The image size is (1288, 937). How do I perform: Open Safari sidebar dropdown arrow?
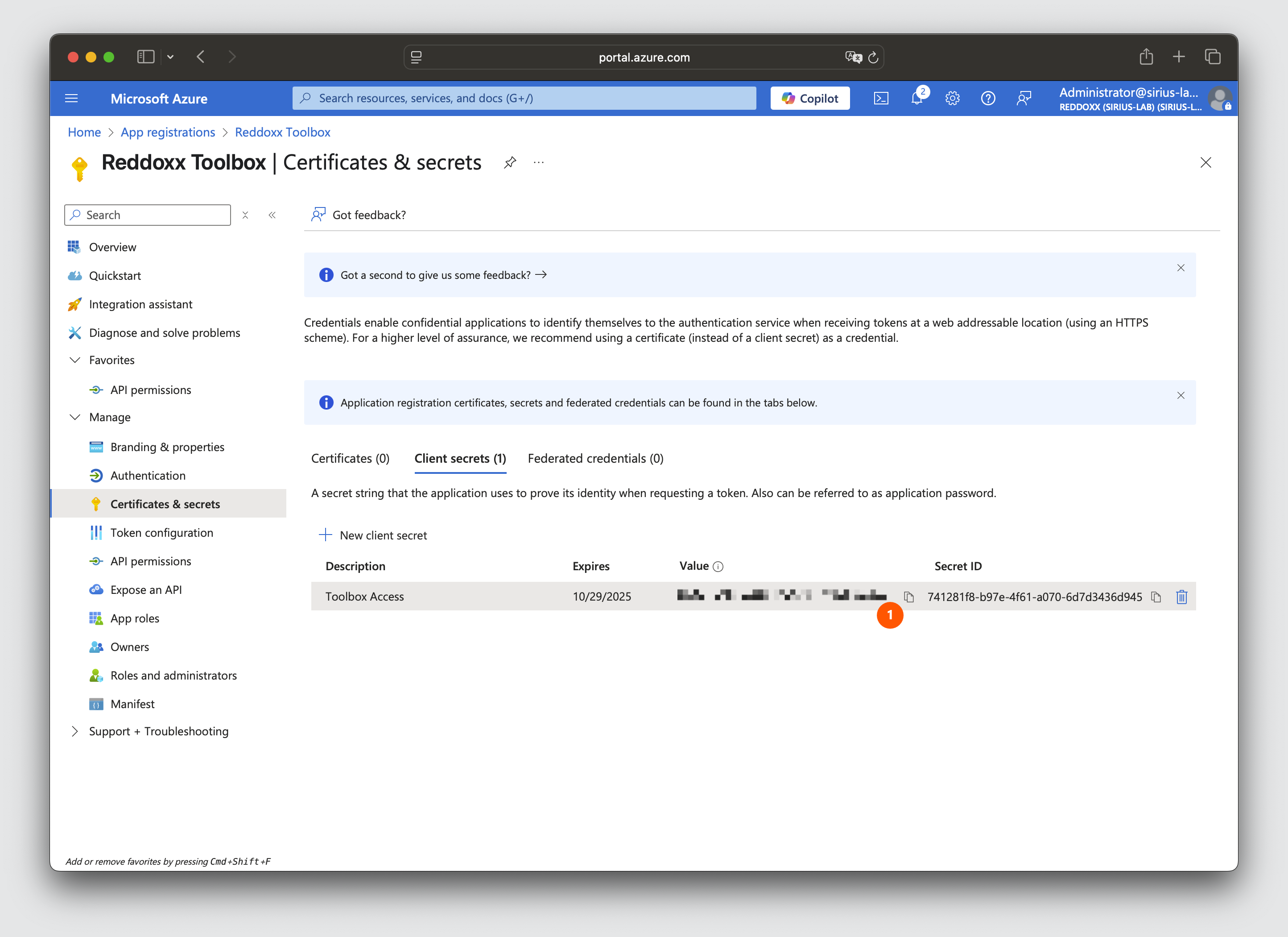tap(170, 57)
